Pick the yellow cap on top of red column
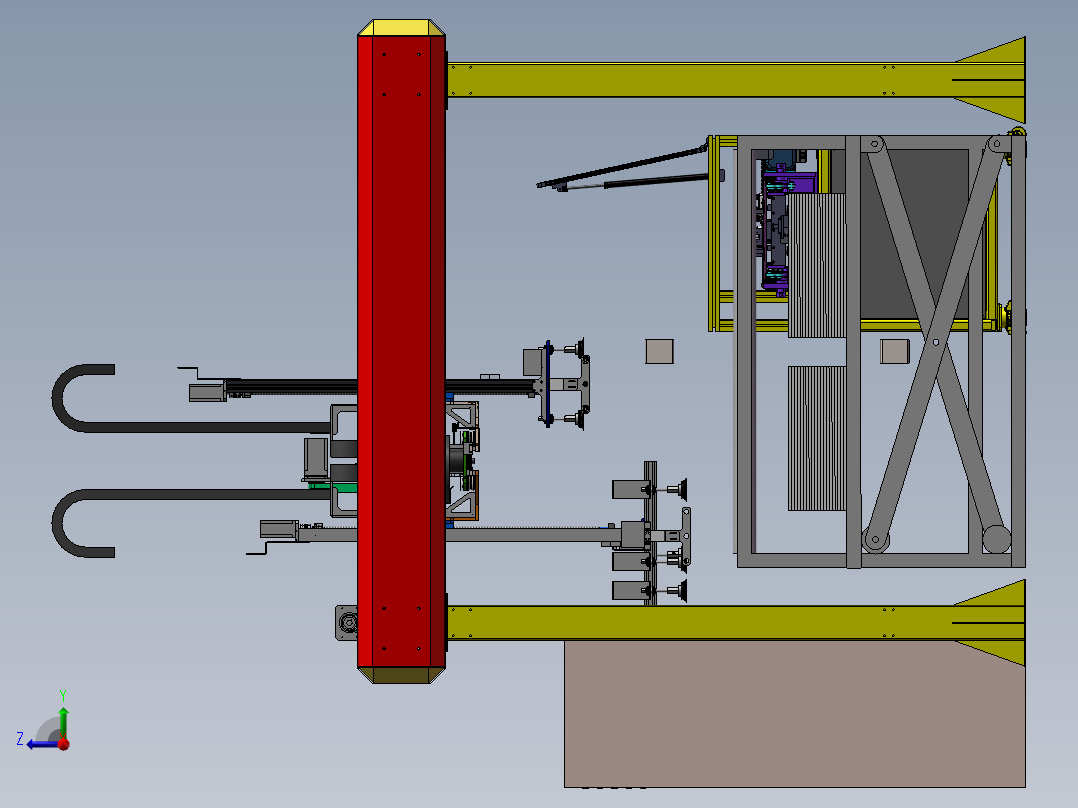This screenshot has height=808, width=1078. point(402,28)
